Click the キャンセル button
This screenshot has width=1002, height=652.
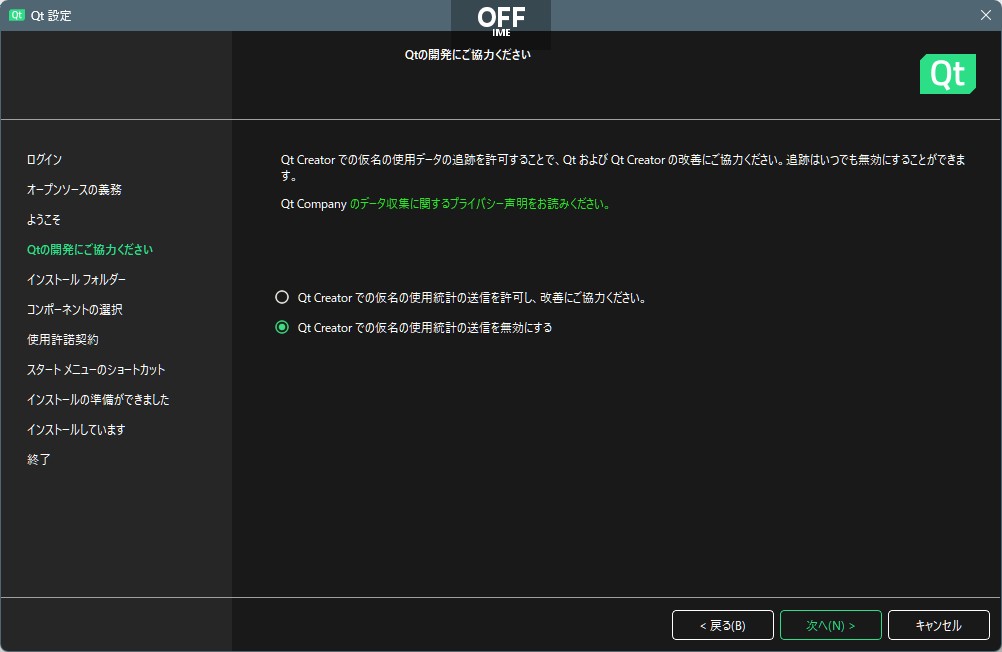tap(939, 625)
